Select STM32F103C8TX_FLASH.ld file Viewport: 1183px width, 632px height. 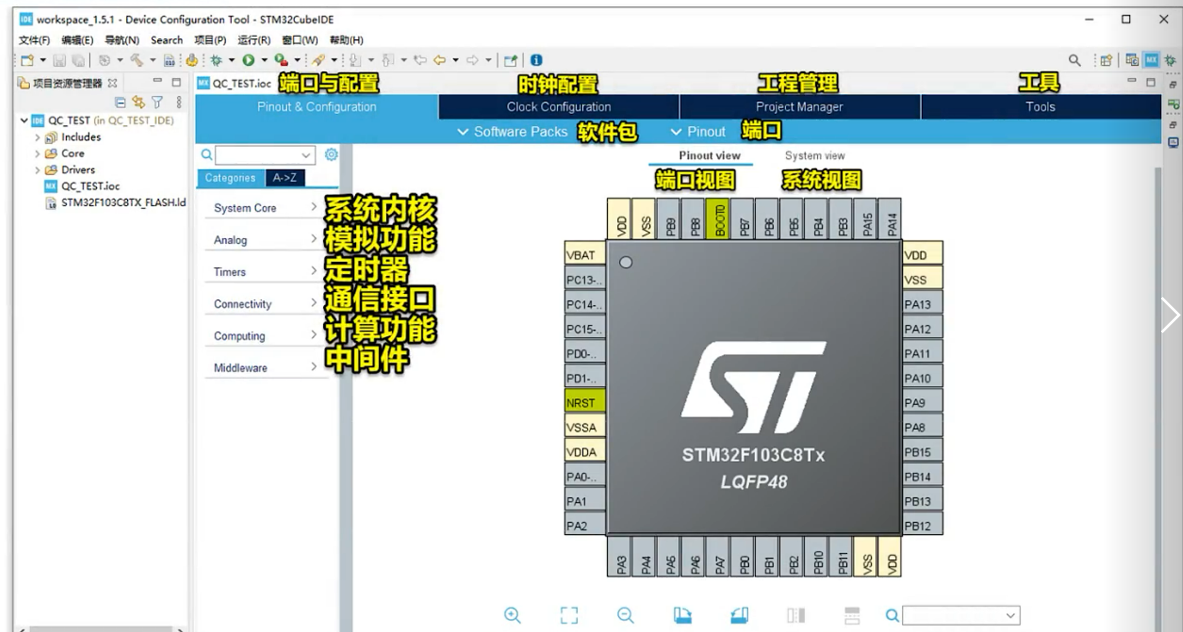pos(123,203)
